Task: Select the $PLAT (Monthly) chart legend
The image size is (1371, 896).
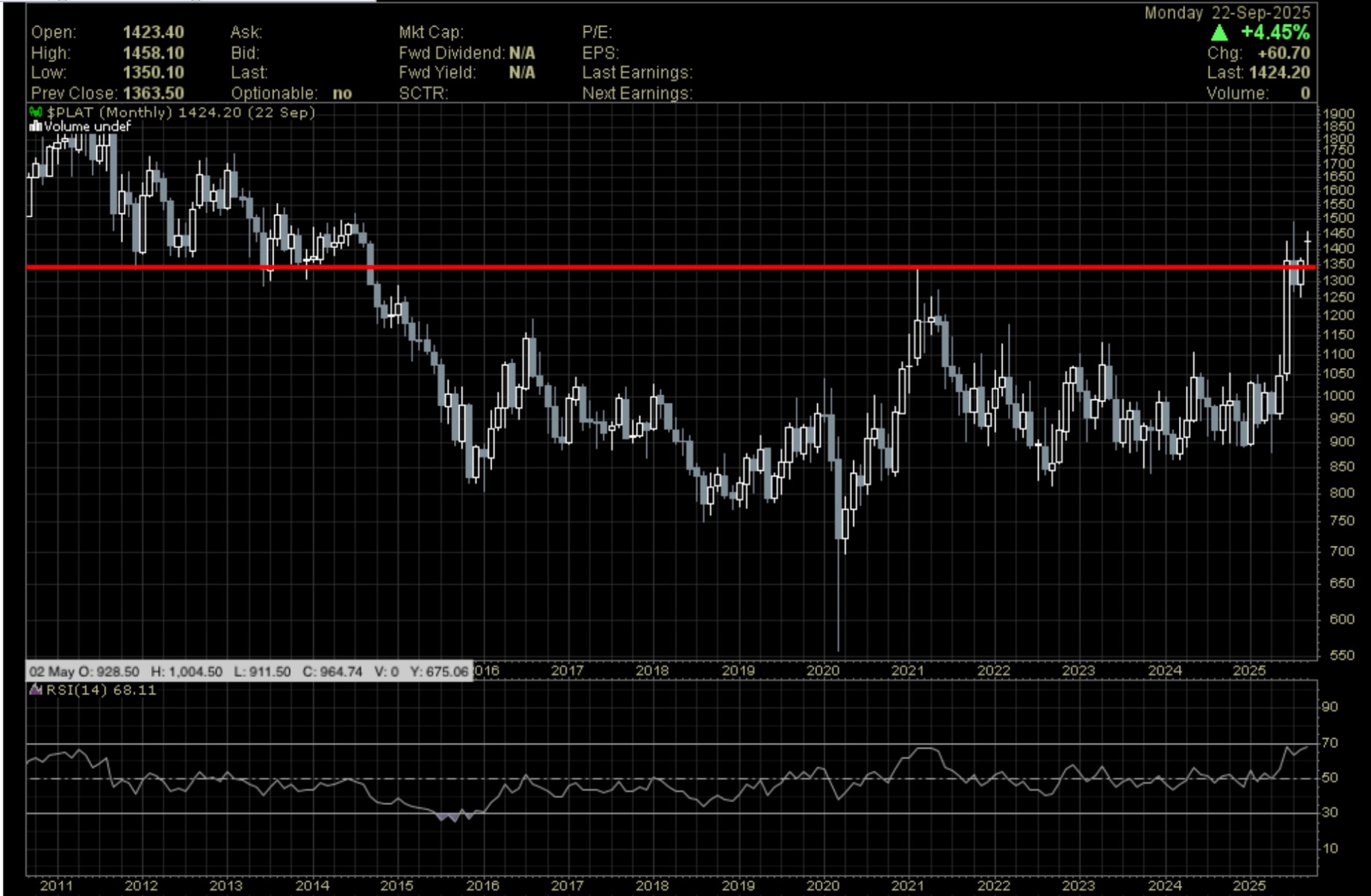Action: pyautogui.click(x=180, y=112)
